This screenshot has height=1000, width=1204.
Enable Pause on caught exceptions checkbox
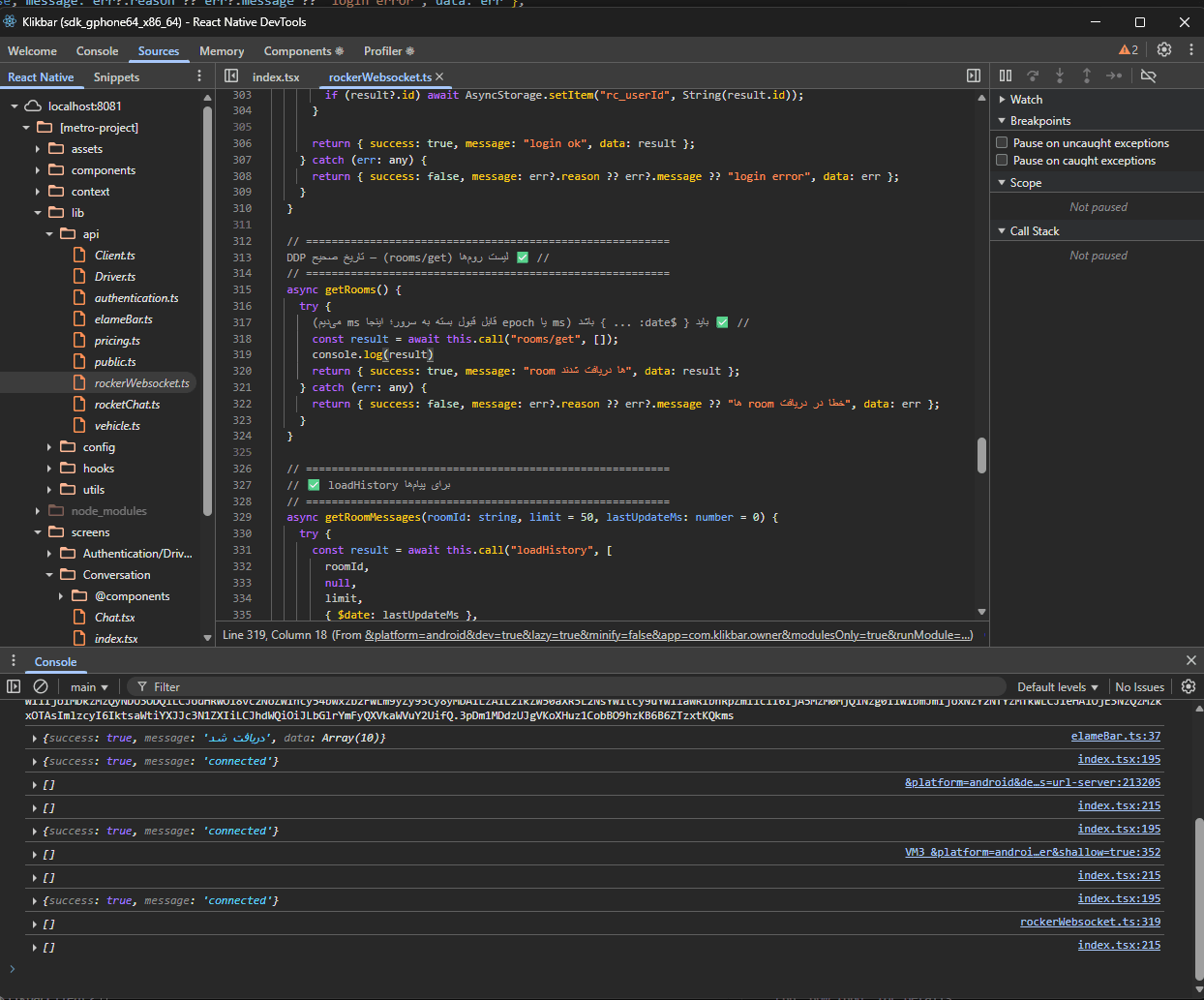(x=1003, y=160)
